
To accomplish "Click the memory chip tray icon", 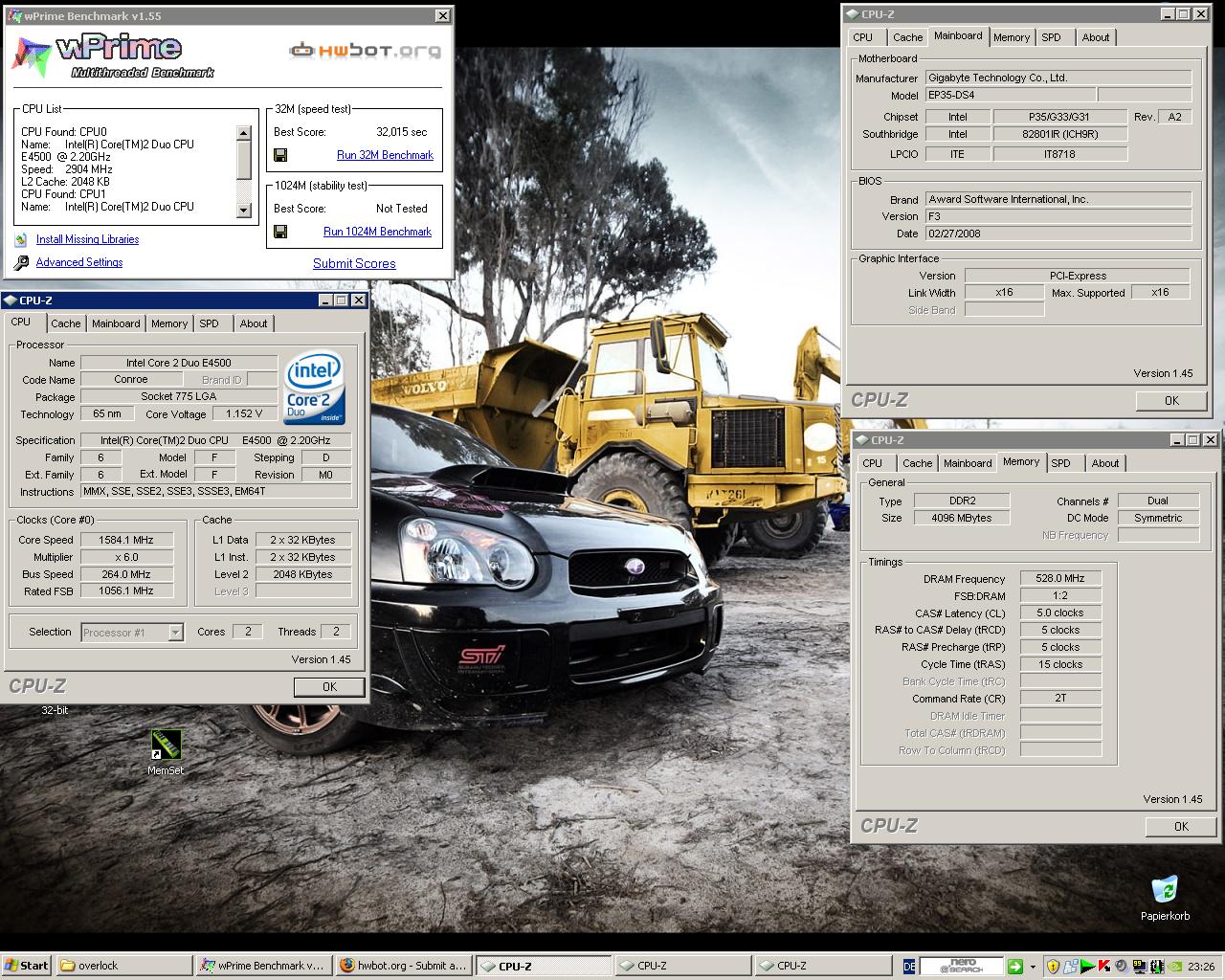I will click(1156, 967).
